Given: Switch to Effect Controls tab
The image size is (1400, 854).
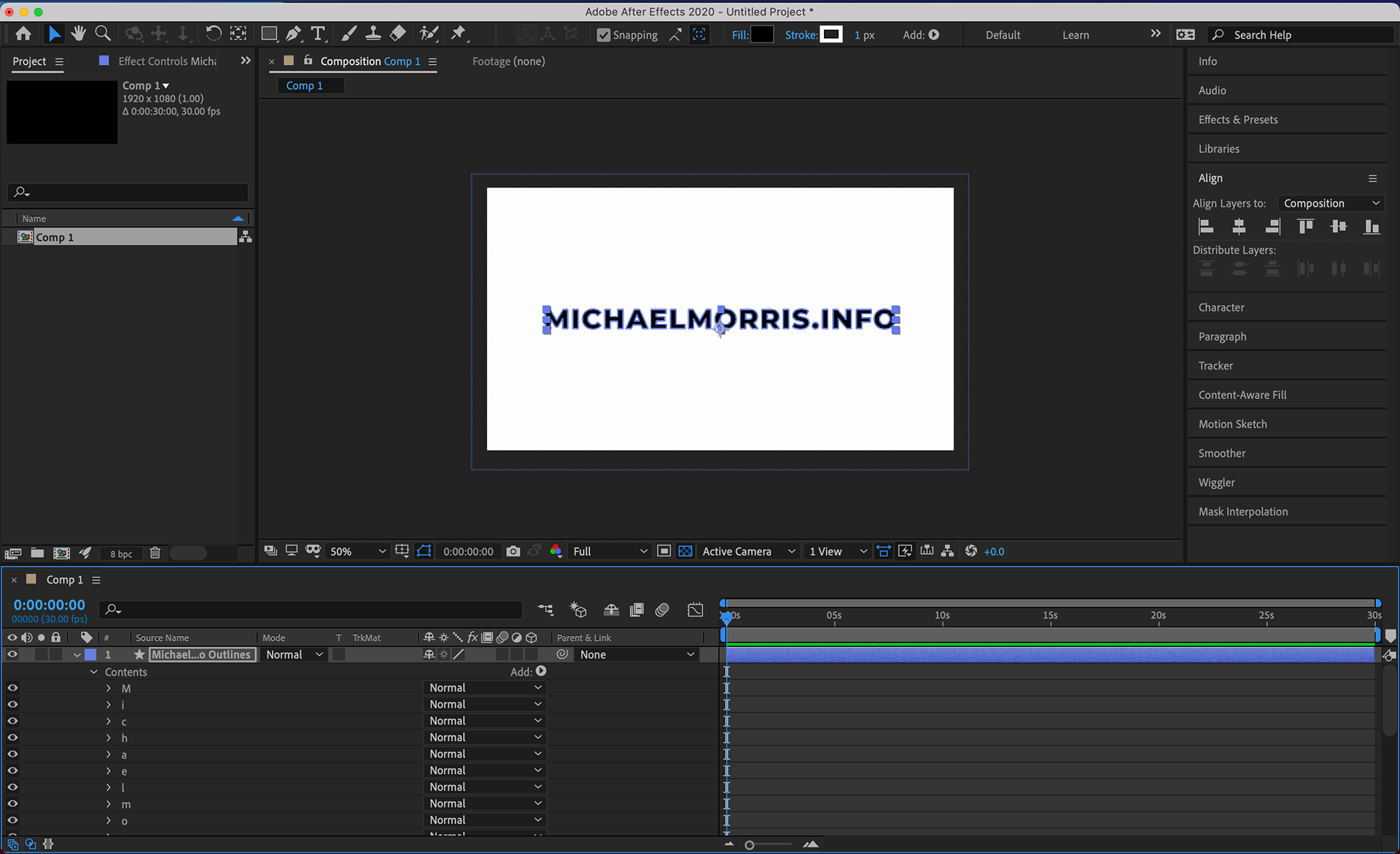Looking at the screenshot, I should [167, 61].
